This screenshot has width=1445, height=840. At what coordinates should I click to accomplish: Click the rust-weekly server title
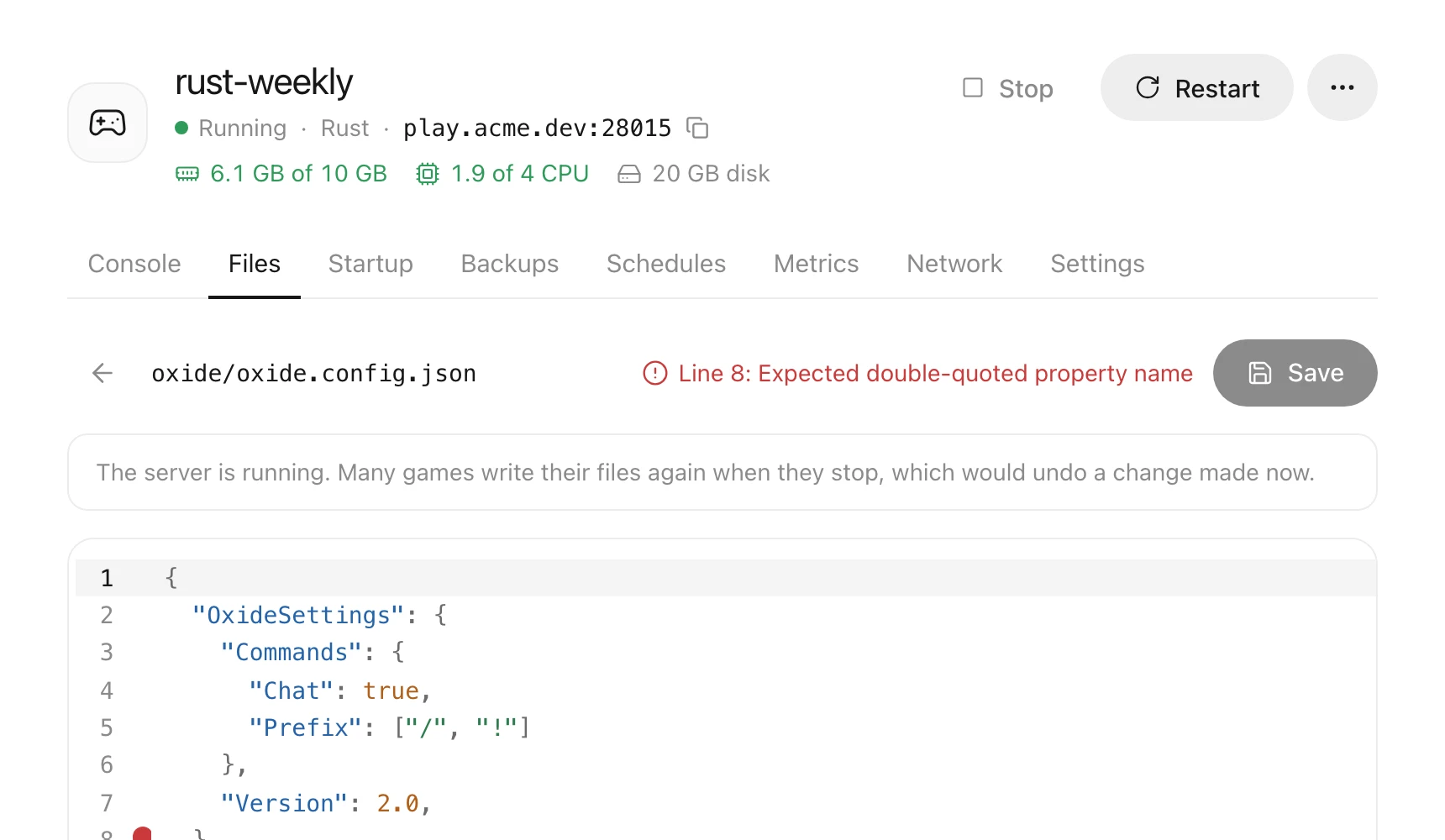click(264, 82)
